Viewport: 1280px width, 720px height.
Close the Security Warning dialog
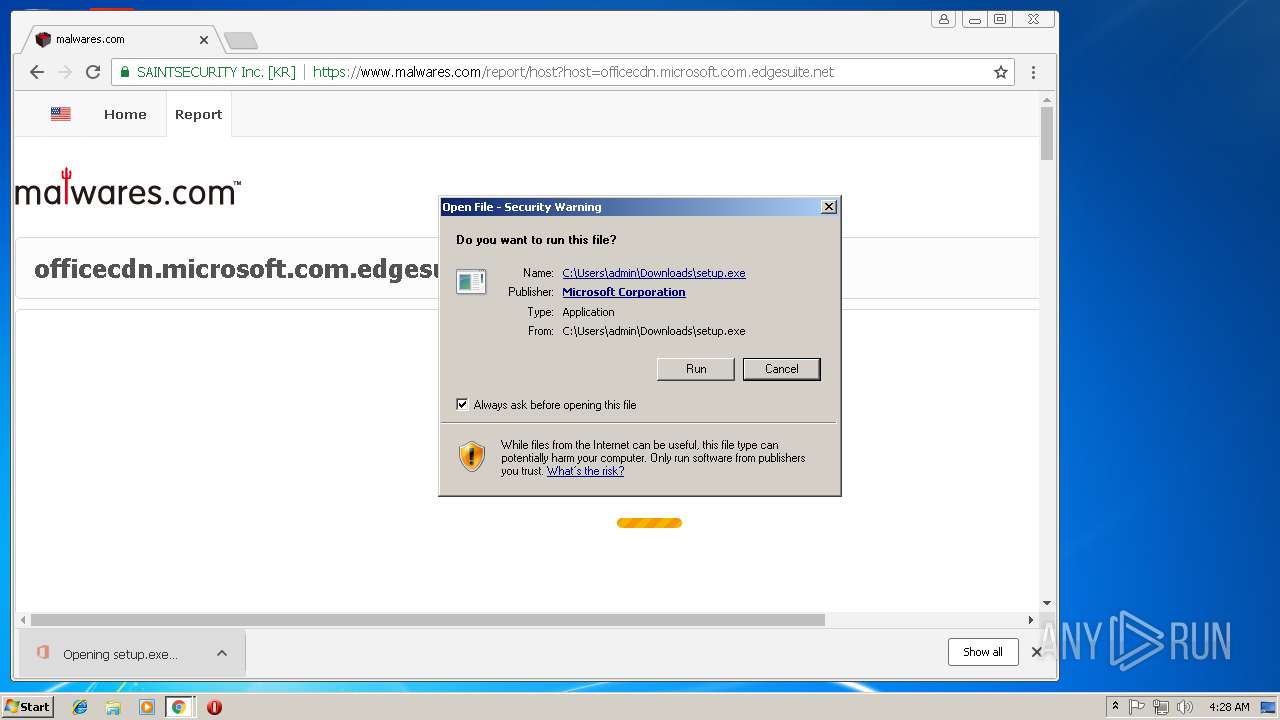click(828, 207)
